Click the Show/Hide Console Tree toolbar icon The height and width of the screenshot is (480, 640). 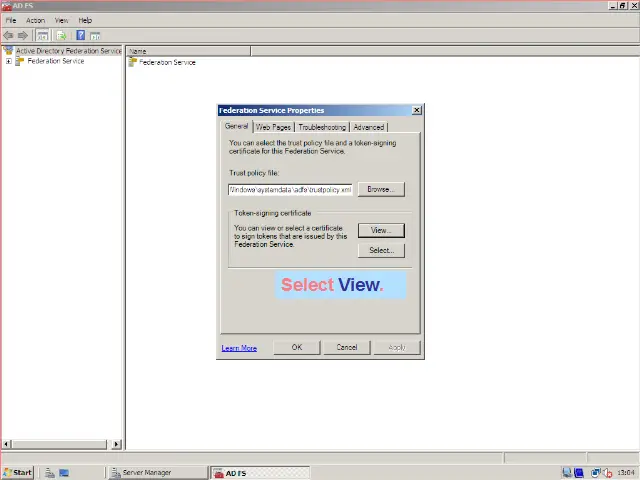(x=43, y=35)
